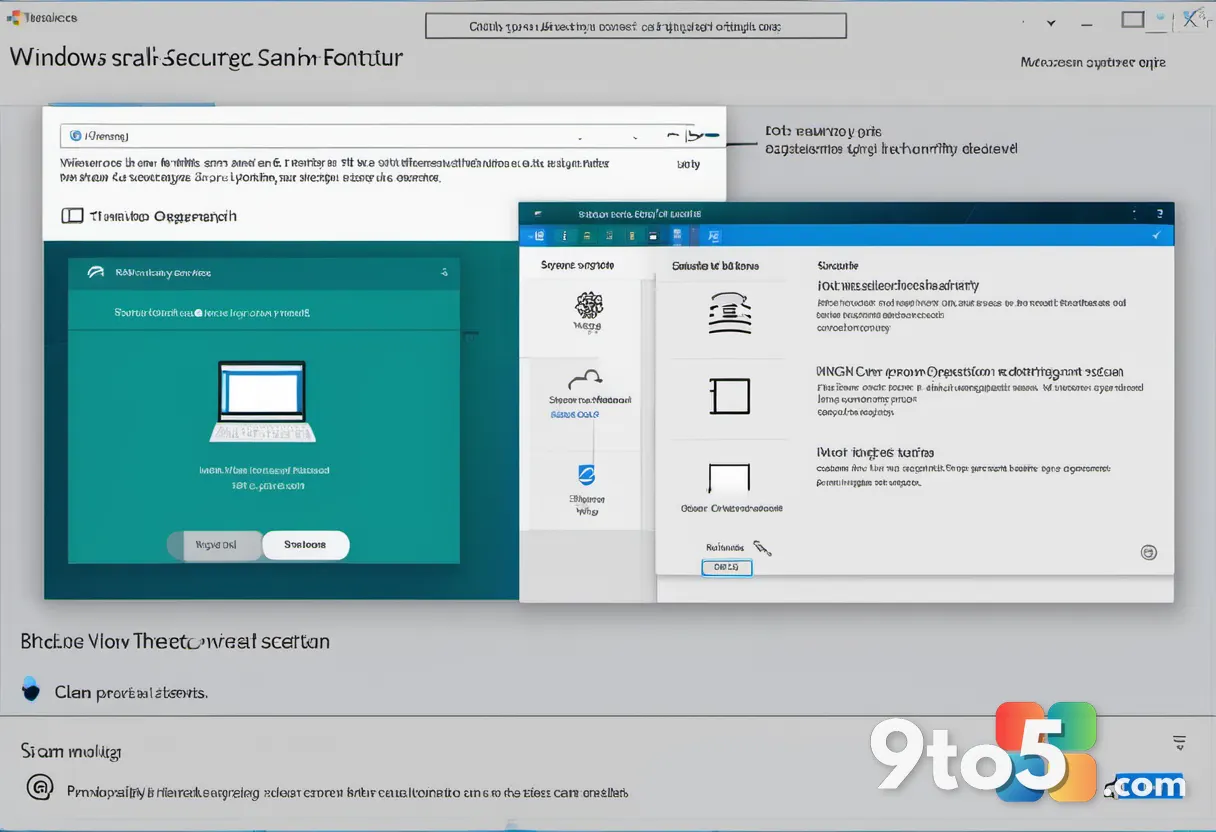The height and width of the screenshot is (832, 1216).
Task: Click the blue circle icon in address bar
Action: point(77,134)
